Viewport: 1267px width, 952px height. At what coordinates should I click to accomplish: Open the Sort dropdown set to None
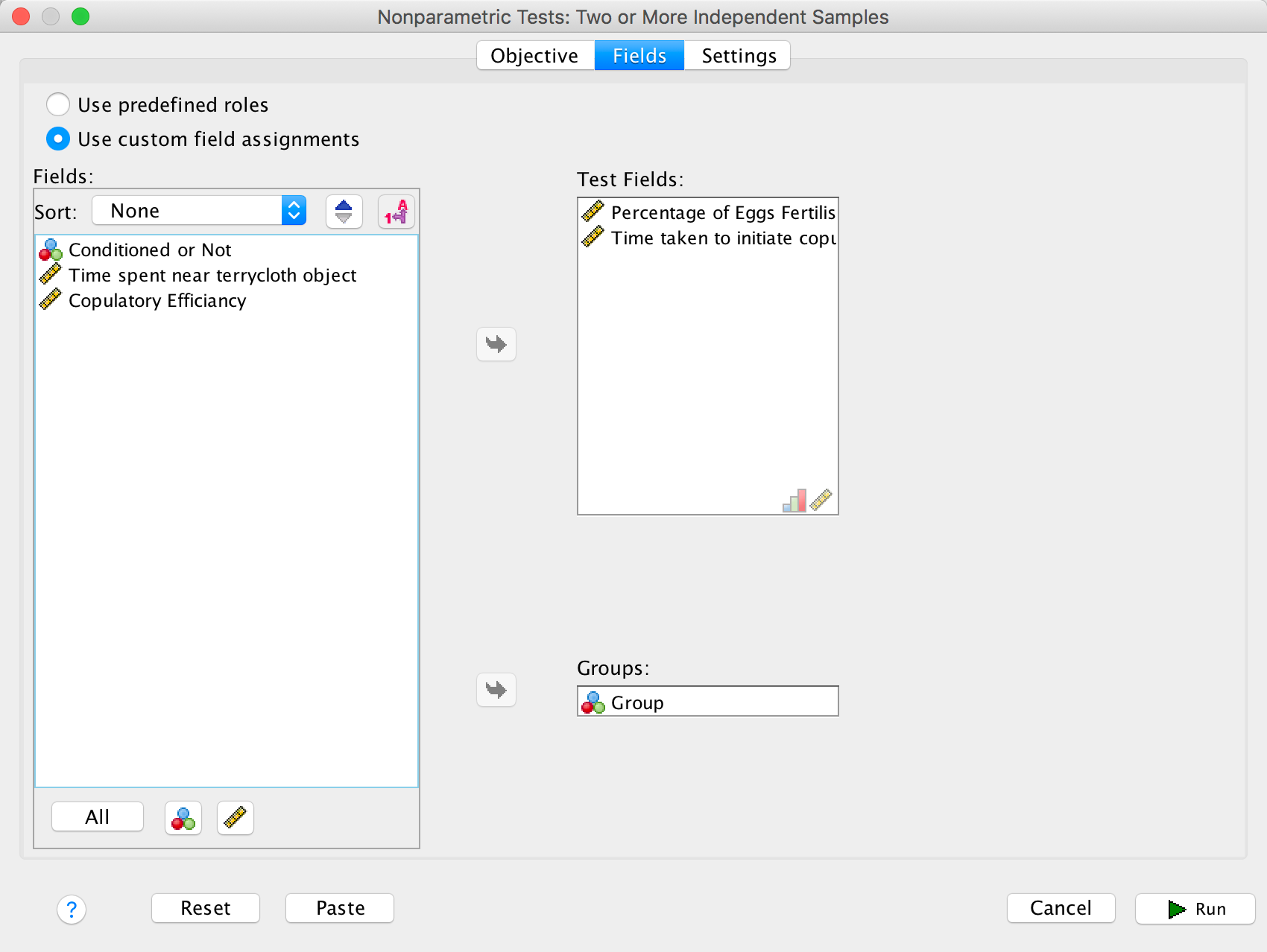click(x=199, y=211)
